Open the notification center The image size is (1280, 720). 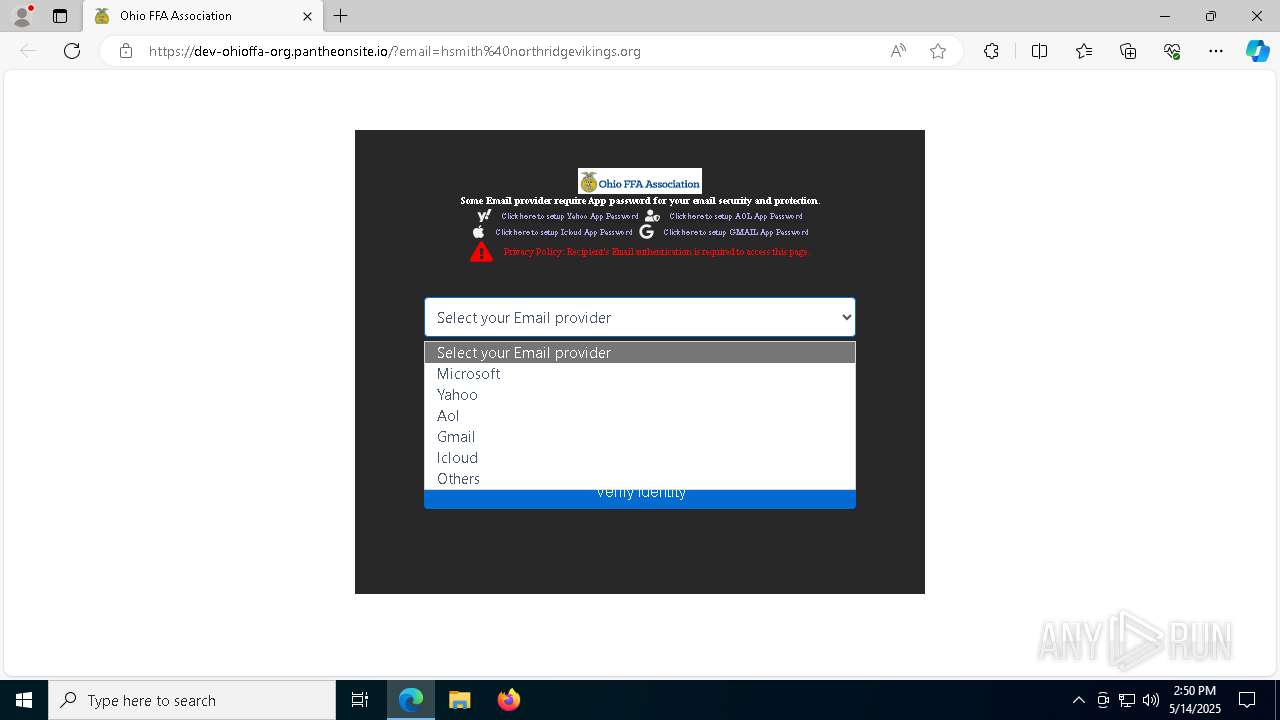(x=1247, y=700)
